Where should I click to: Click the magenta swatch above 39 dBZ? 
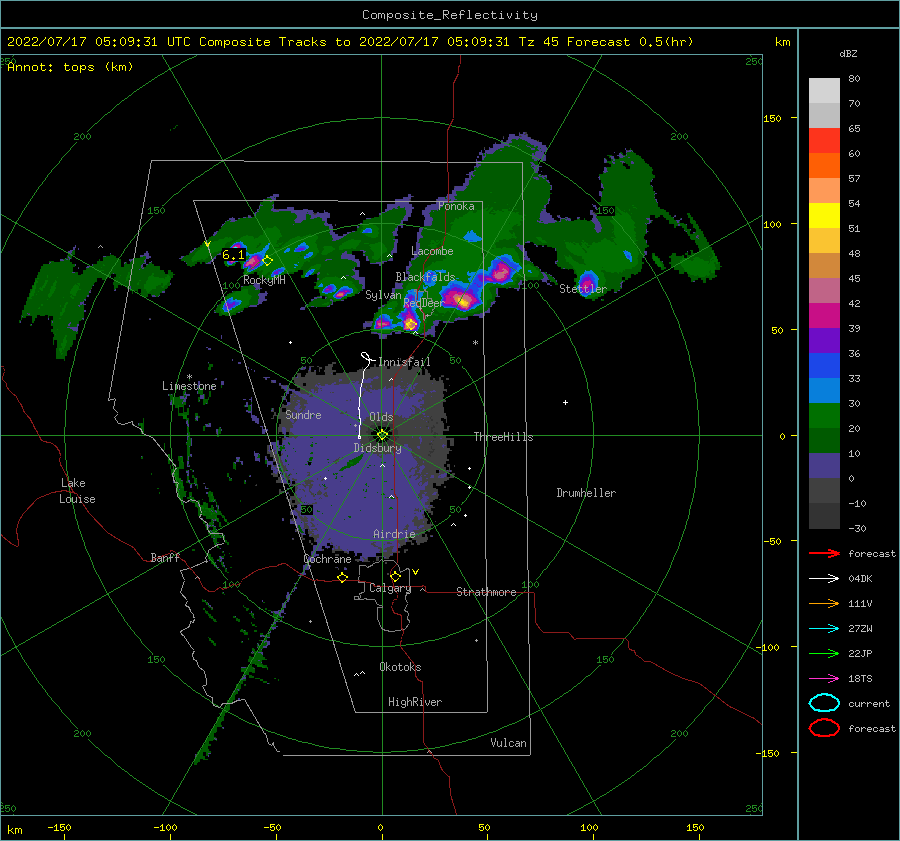(824, 316)
